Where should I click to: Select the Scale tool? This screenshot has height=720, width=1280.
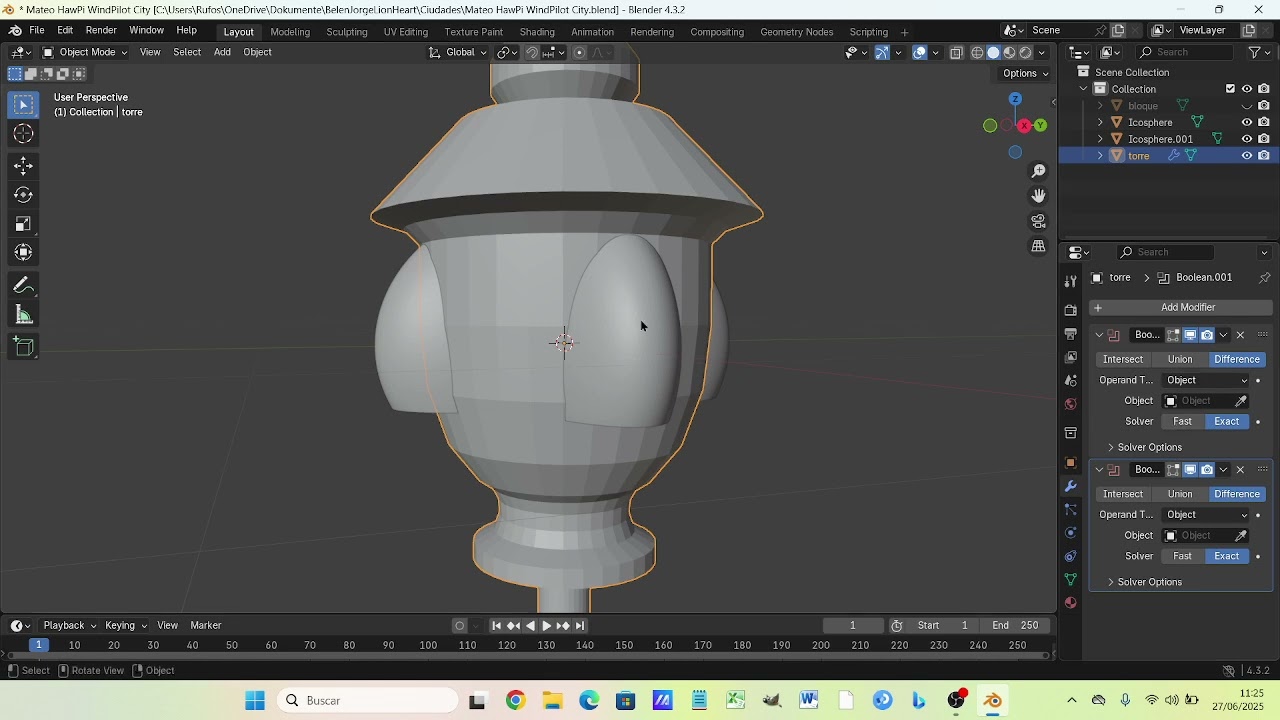coord(24,224)
